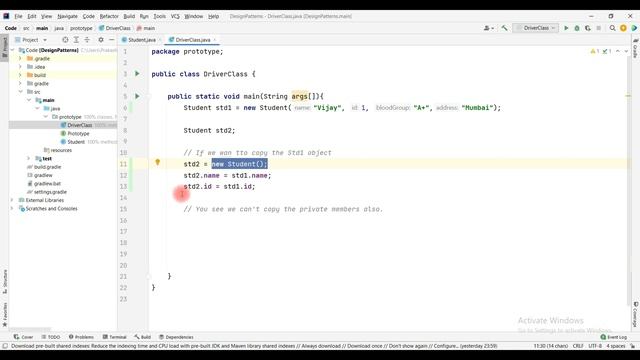
Task: Expand the .idea folder
Action: coord(20,67)
